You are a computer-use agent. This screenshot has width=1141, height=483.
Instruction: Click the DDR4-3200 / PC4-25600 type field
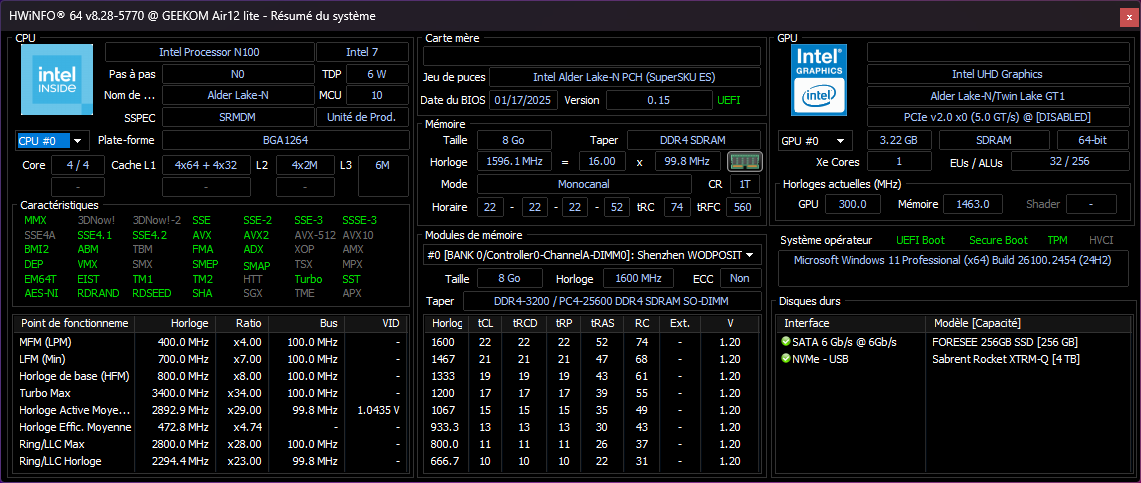pos(612,301)
